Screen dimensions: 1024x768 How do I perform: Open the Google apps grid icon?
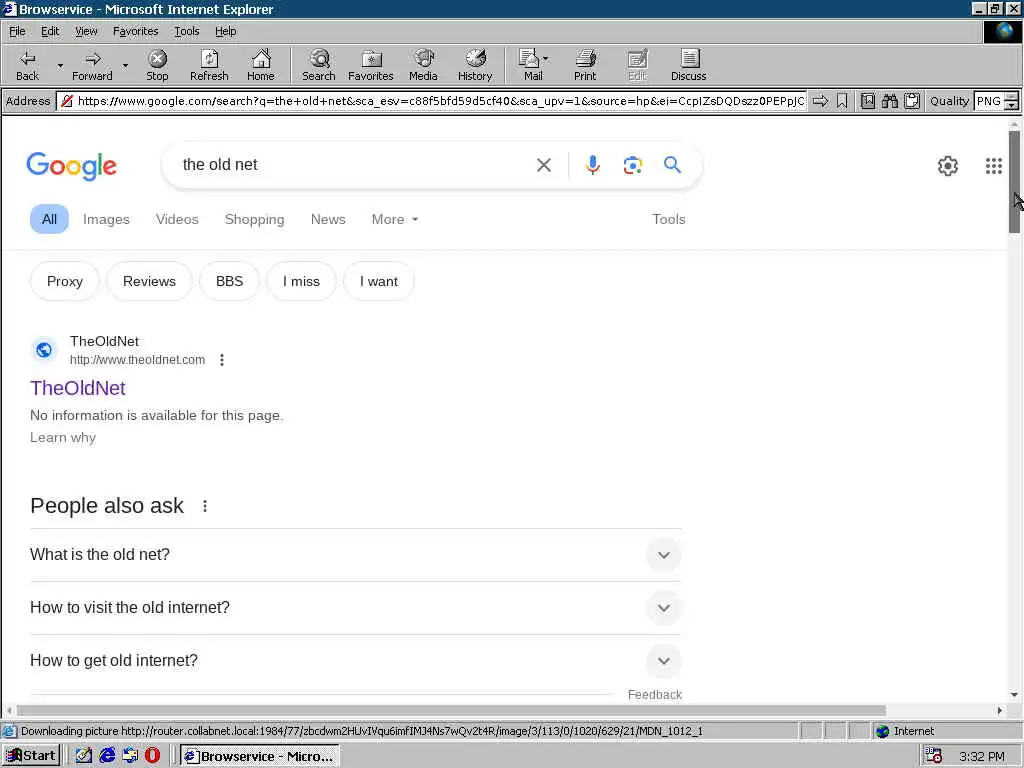[x=993, y=166]
